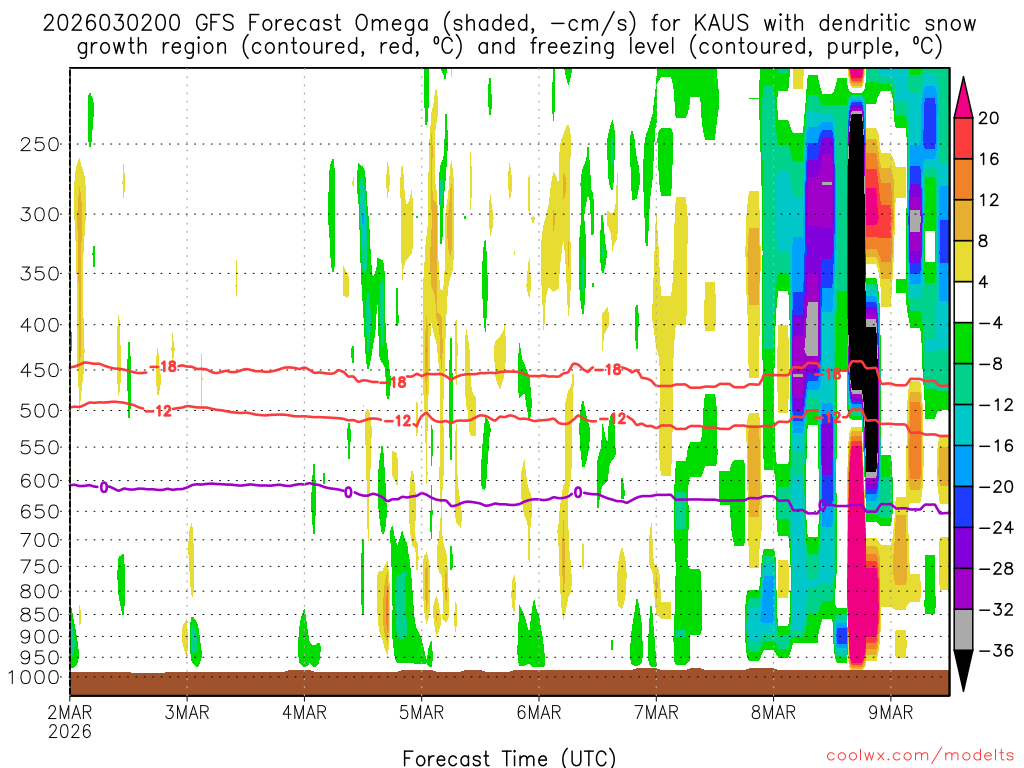Viewport: 1024px width, 768px height.
Task: Click the Forecast Time (UTC) axis title
Action: [509, 757]
